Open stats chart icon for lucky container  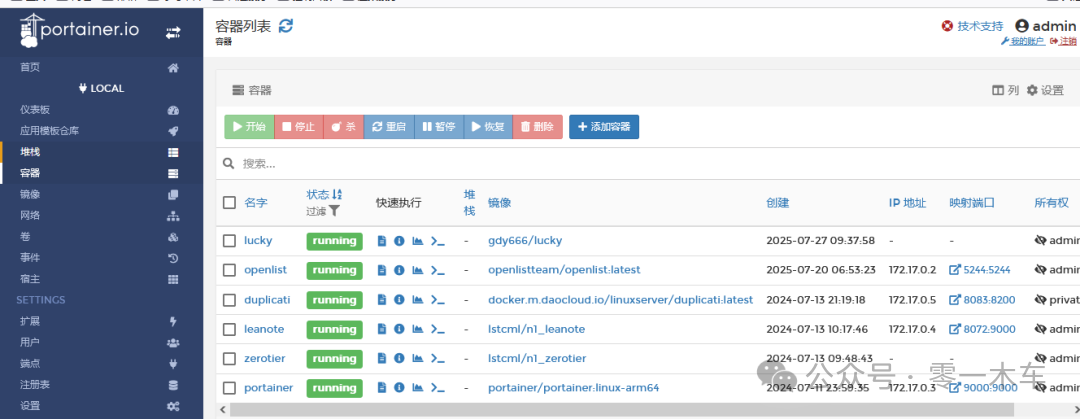tap(417, 241)
